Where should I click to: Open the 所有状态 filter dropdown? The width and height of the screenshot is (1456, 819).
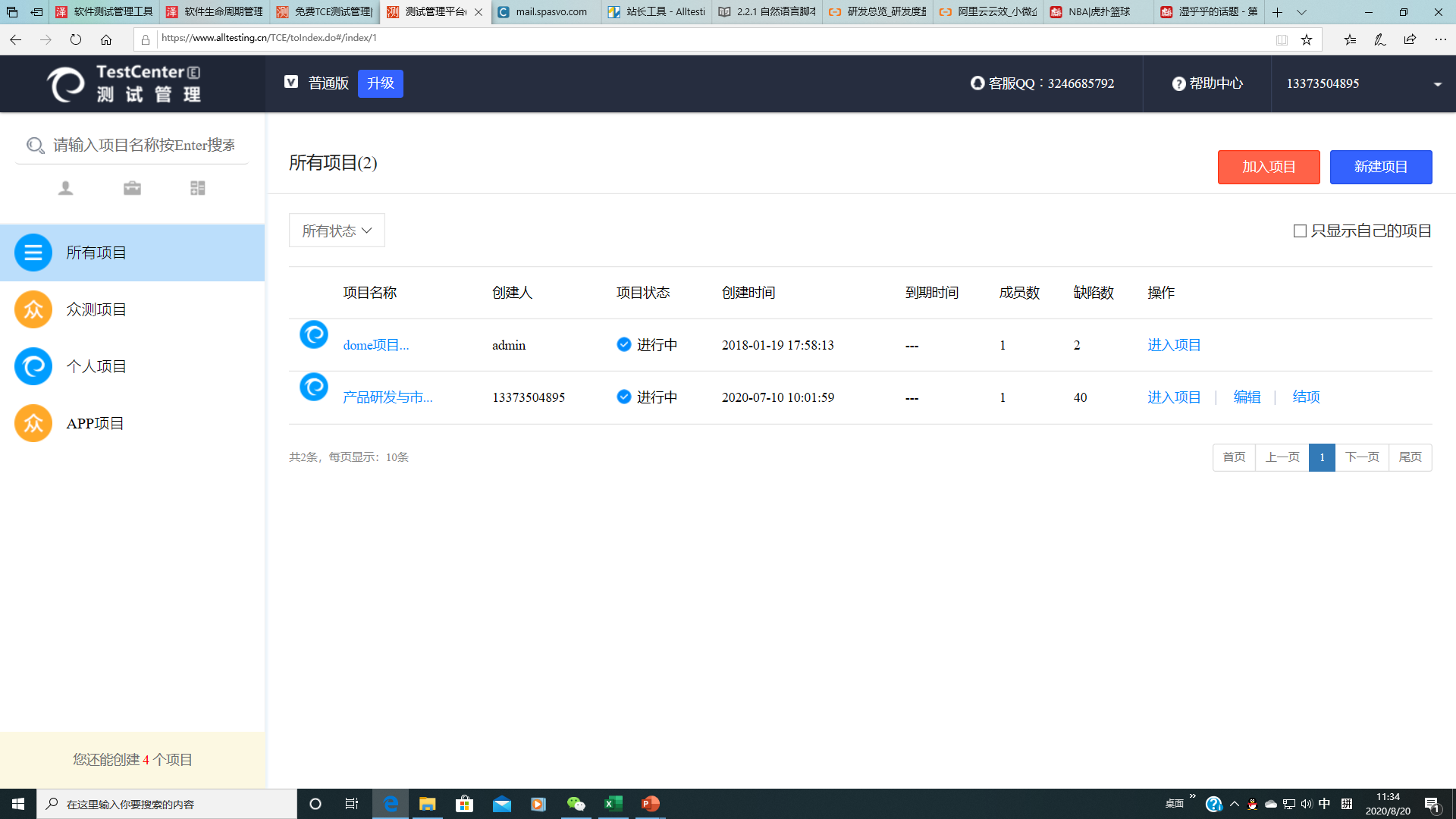click(x=336, y=230)
